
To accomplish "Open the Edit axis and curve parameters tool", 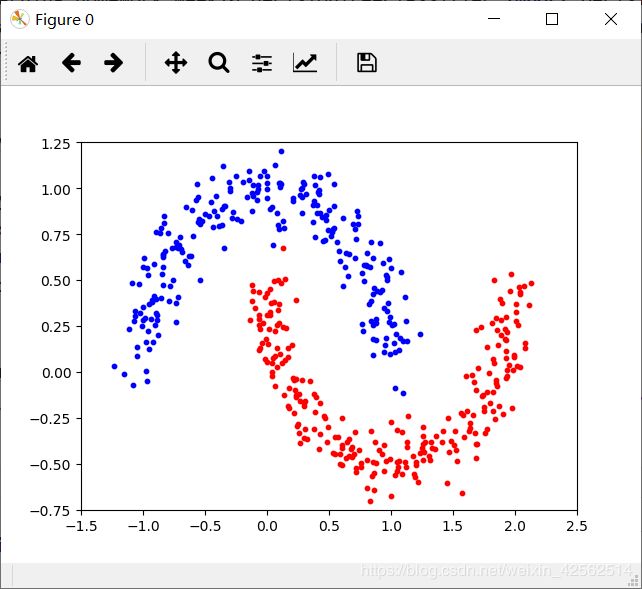I will click(x=305, y=63).
